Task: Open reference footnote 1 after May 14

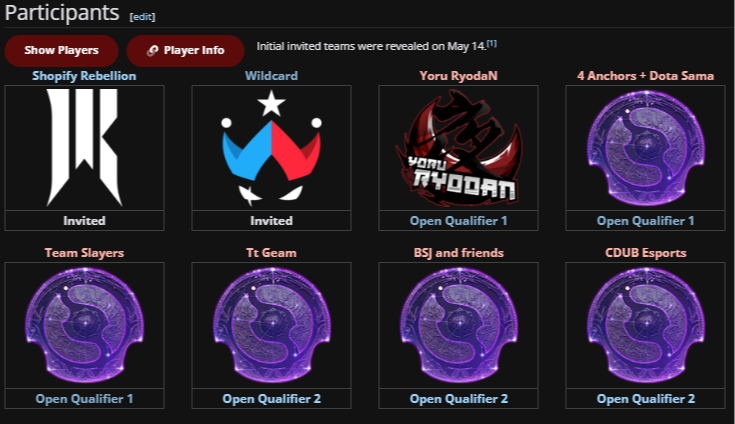Action: (492, 44)
